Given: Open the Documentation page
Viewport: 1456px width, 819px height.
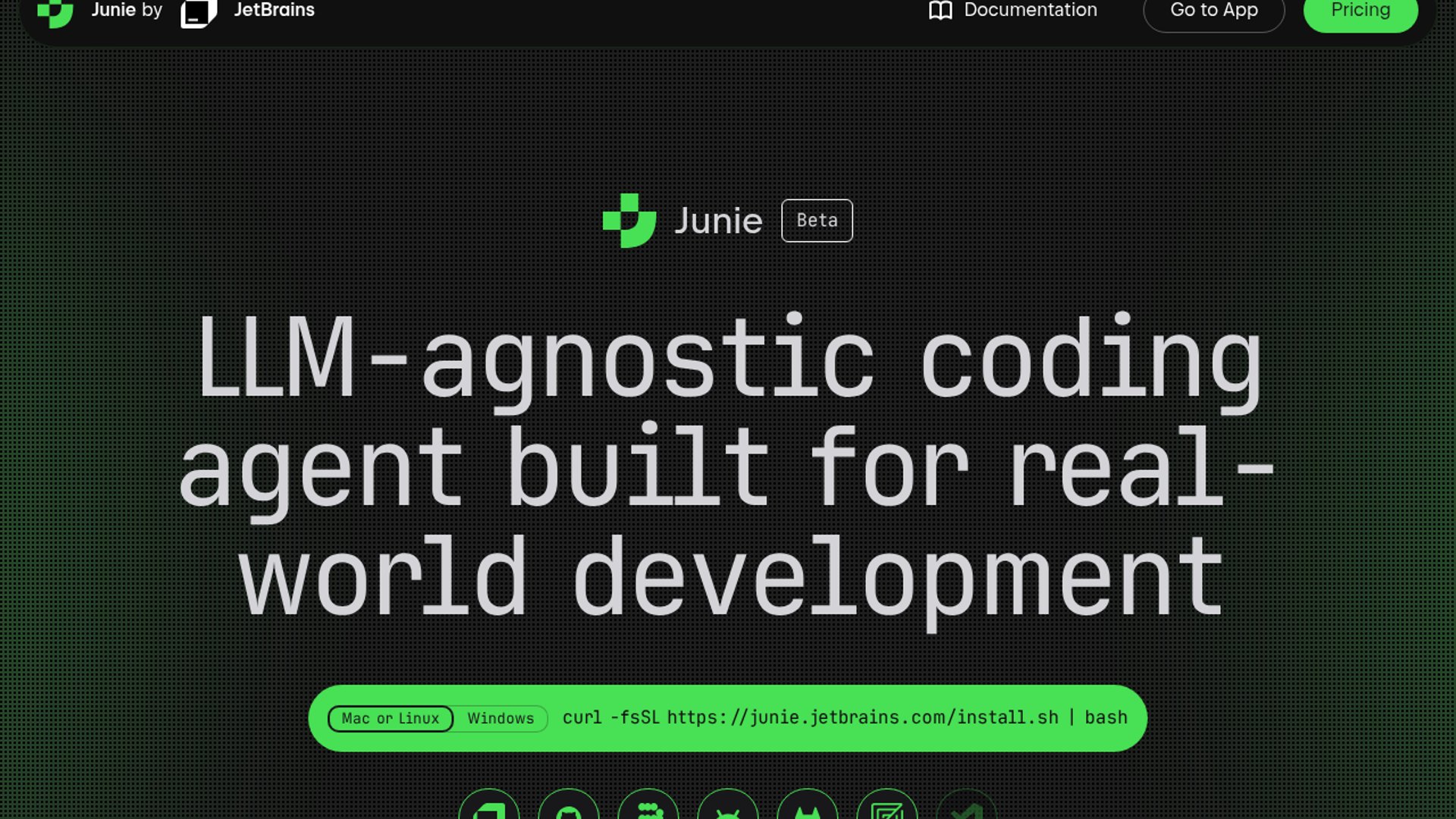Looking at the screenshot, I should (1030, 11).
